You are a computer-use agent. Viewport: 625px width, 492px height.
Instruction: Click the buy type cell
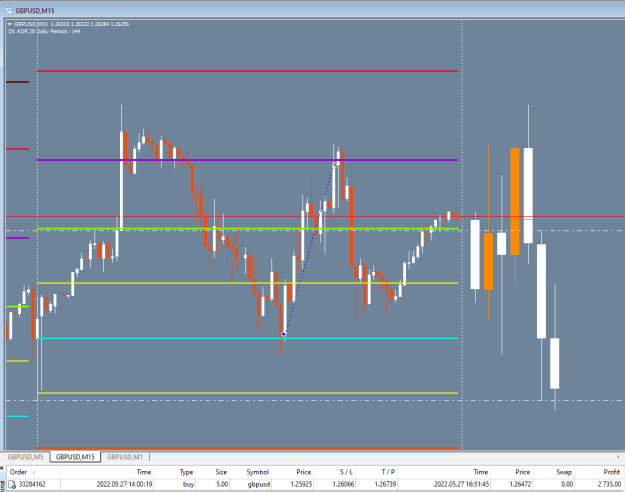pyautogui.click(x=188, y=484)
